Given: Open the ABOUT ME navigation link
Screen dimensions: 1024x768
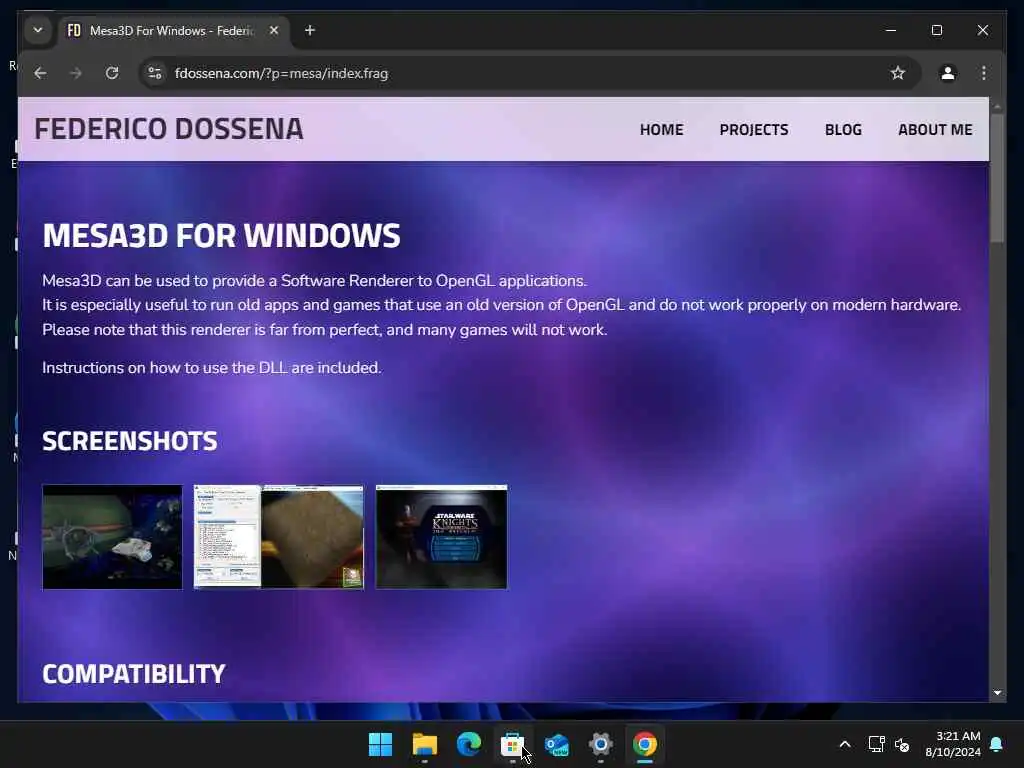Looking at the screenshot, I should click(x=935, y=129).
